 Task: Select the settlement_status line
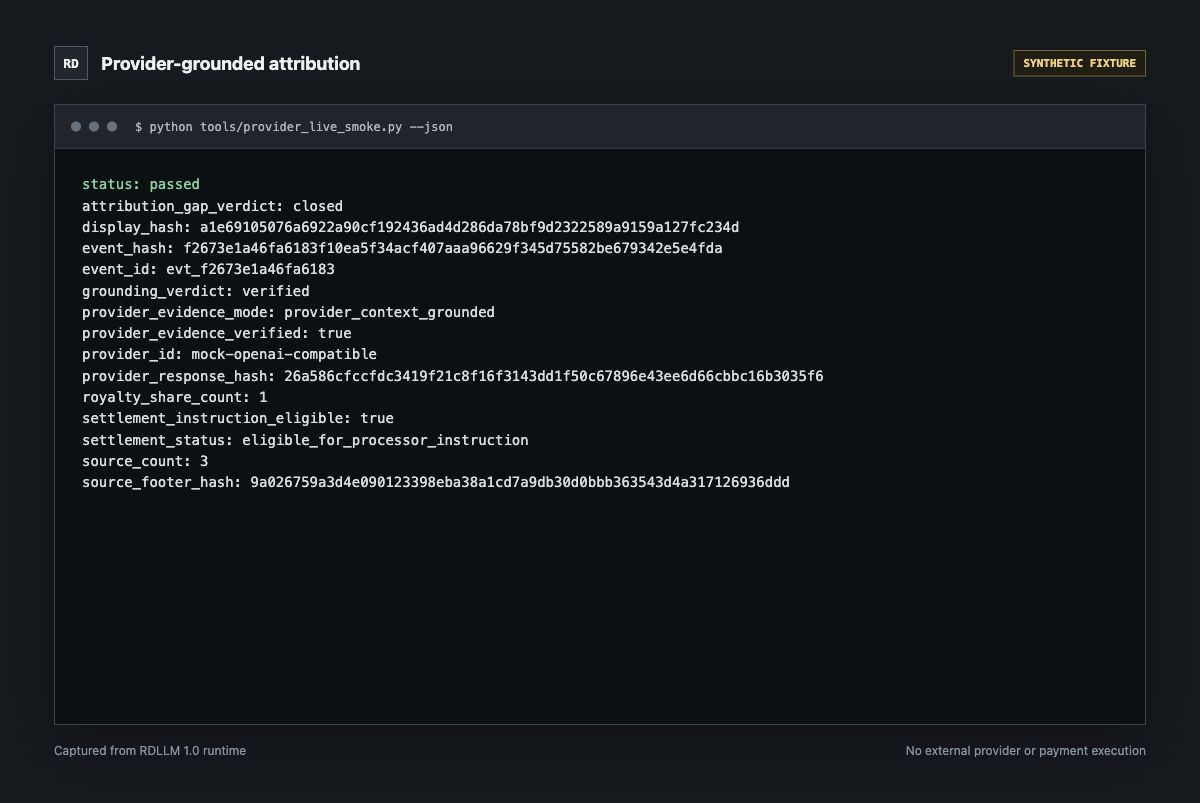(x=305, y=440)
